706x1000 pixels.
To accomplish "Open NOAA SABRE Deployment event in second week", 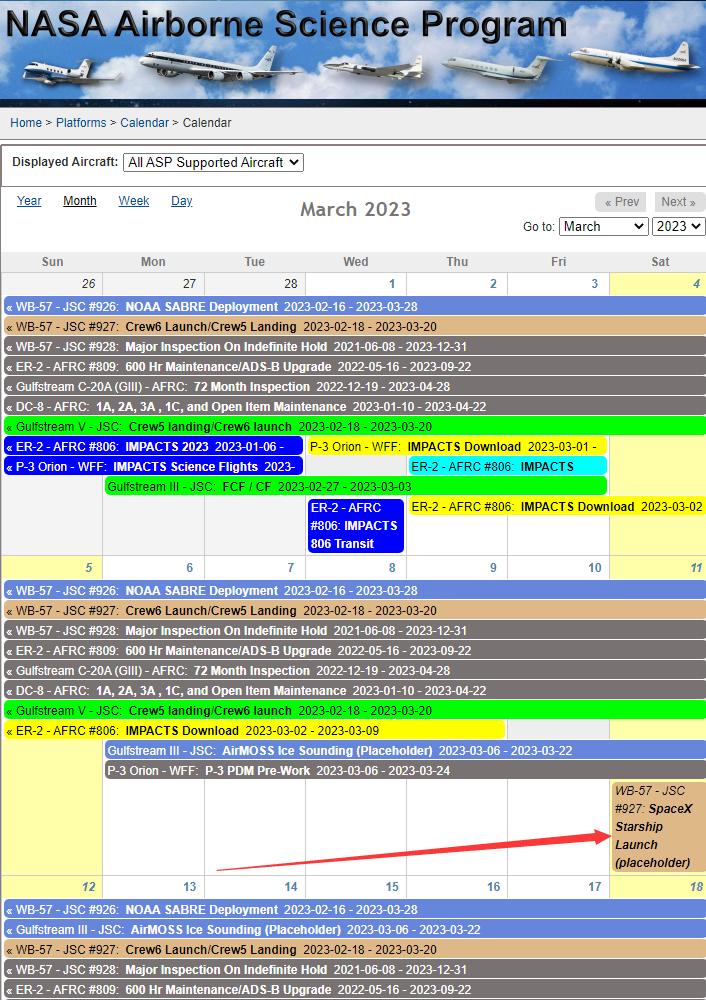I will (x=355, y=591).
